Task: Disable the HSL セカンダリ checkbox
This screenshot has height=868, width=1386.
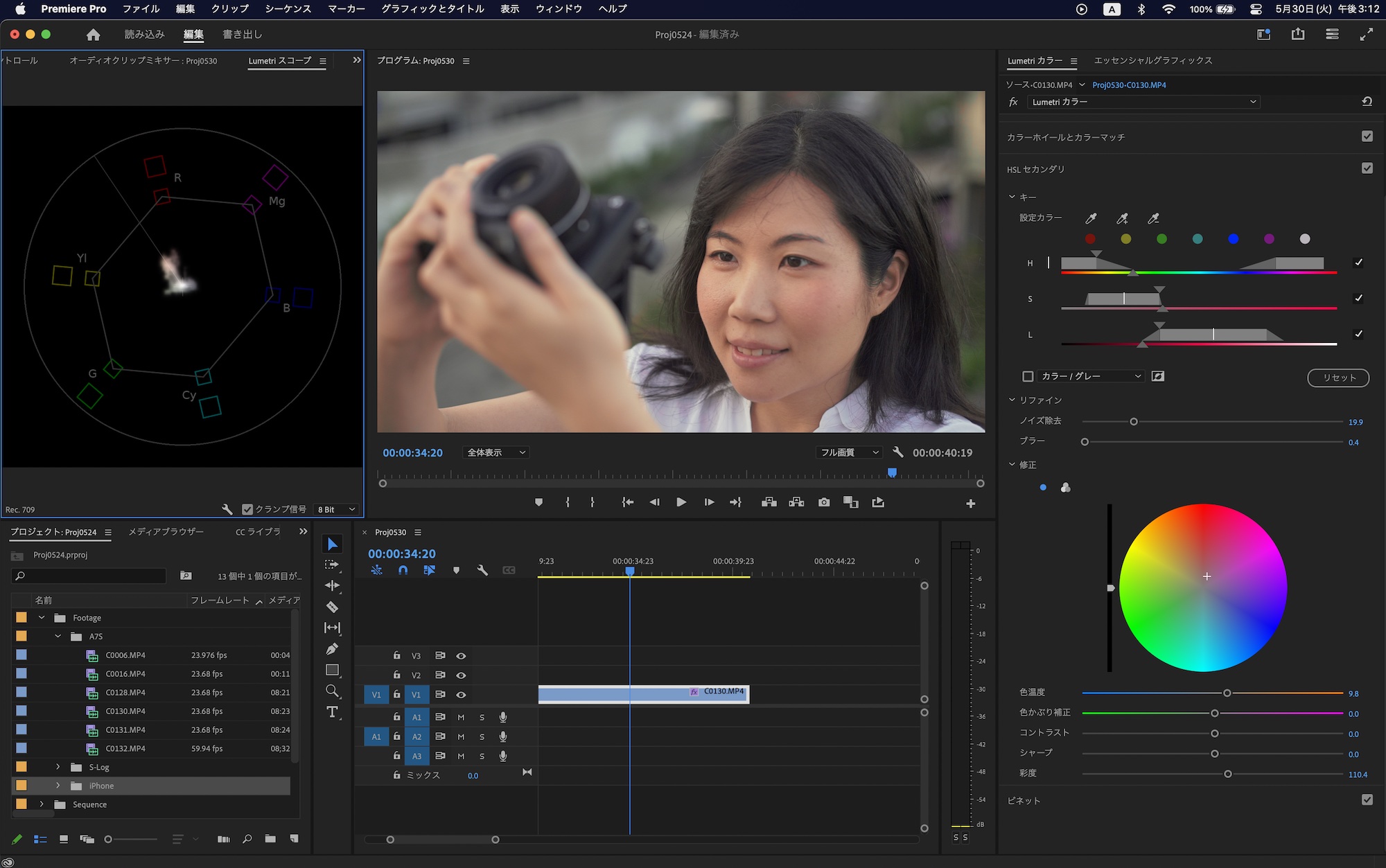Action: click(x=1367, y=168)
